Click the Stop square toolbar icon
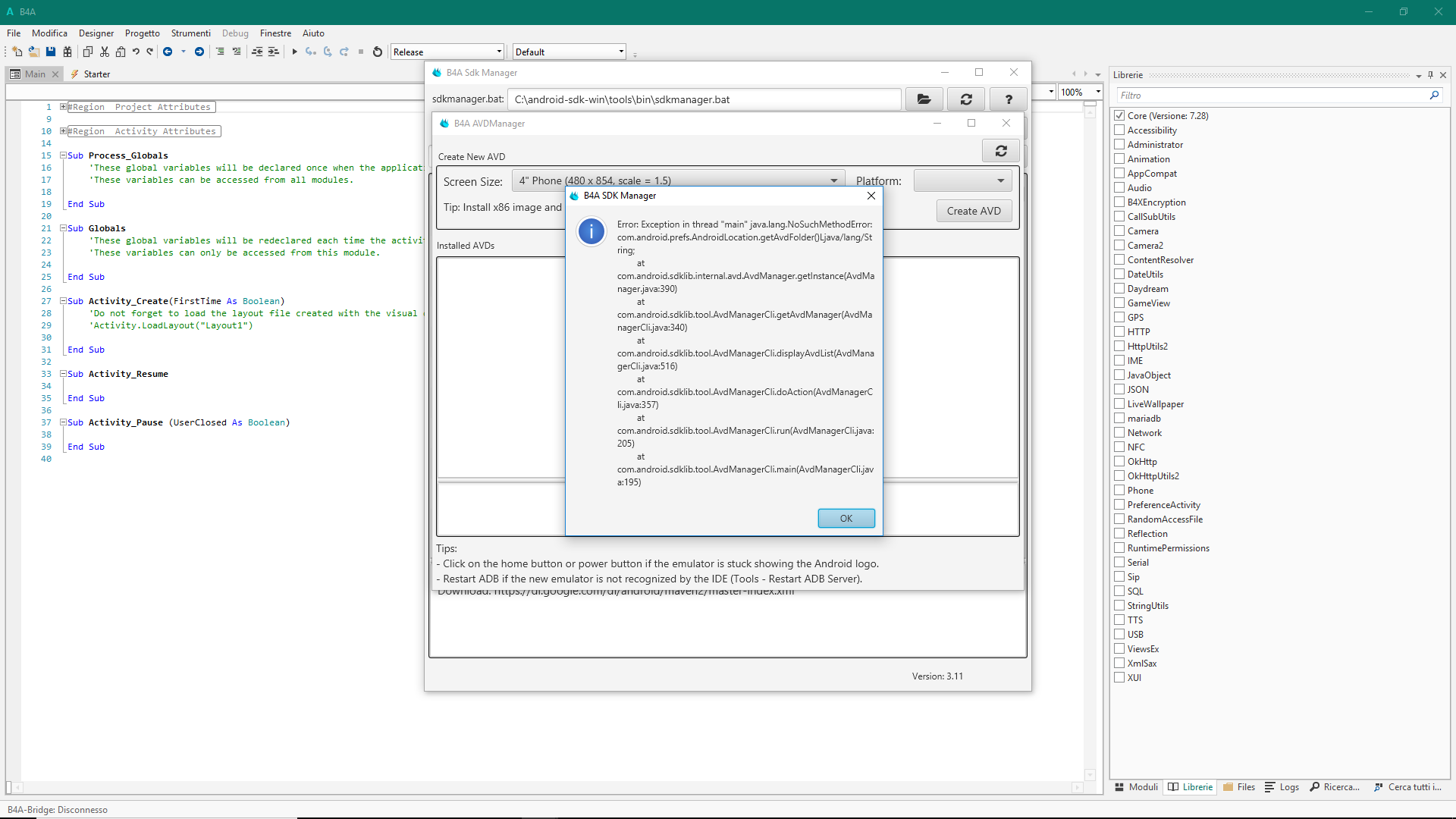This screenshot has width=1456, height=819. click(x=361, y=52)
